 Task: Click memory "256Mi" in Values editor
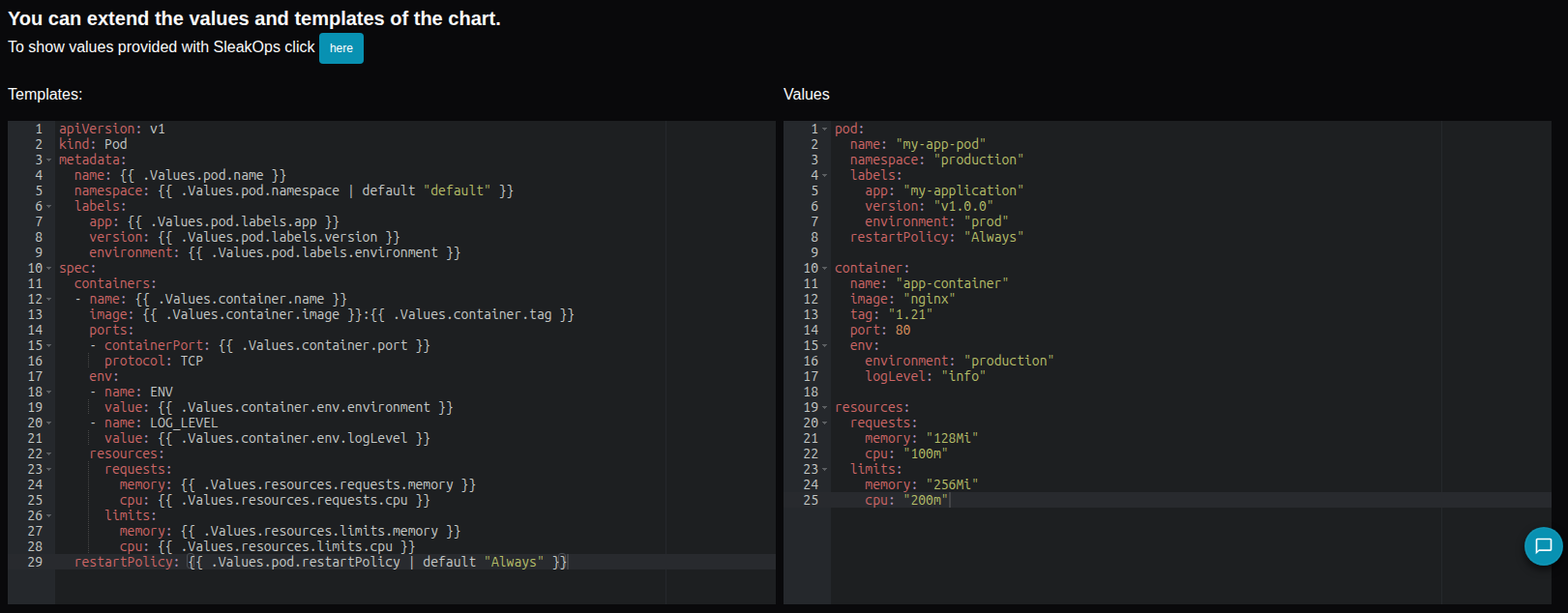(922, 484)
